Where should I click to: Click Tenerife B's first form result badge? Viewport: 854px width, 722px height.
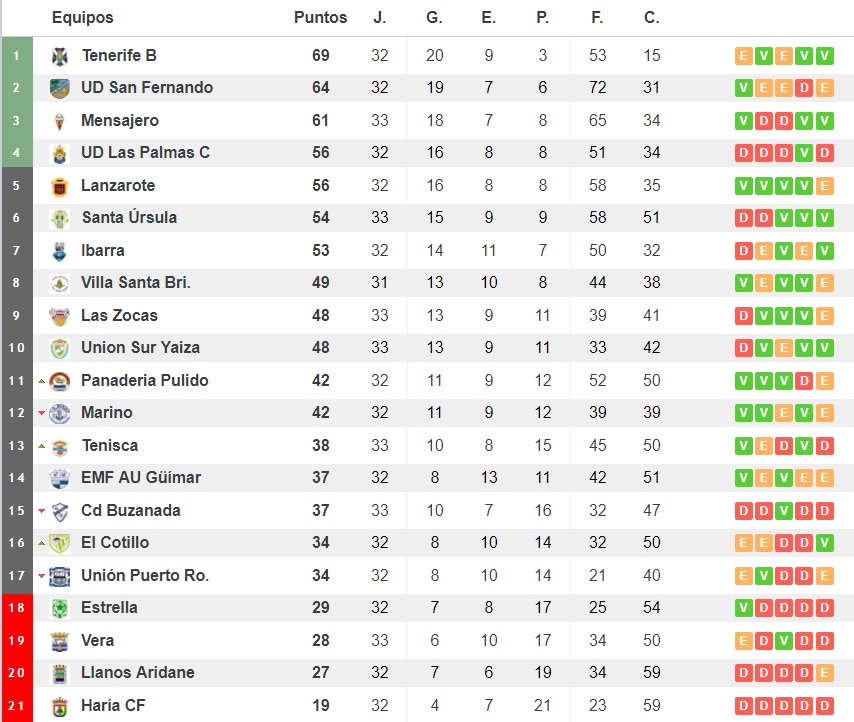(x=743, y=56)
